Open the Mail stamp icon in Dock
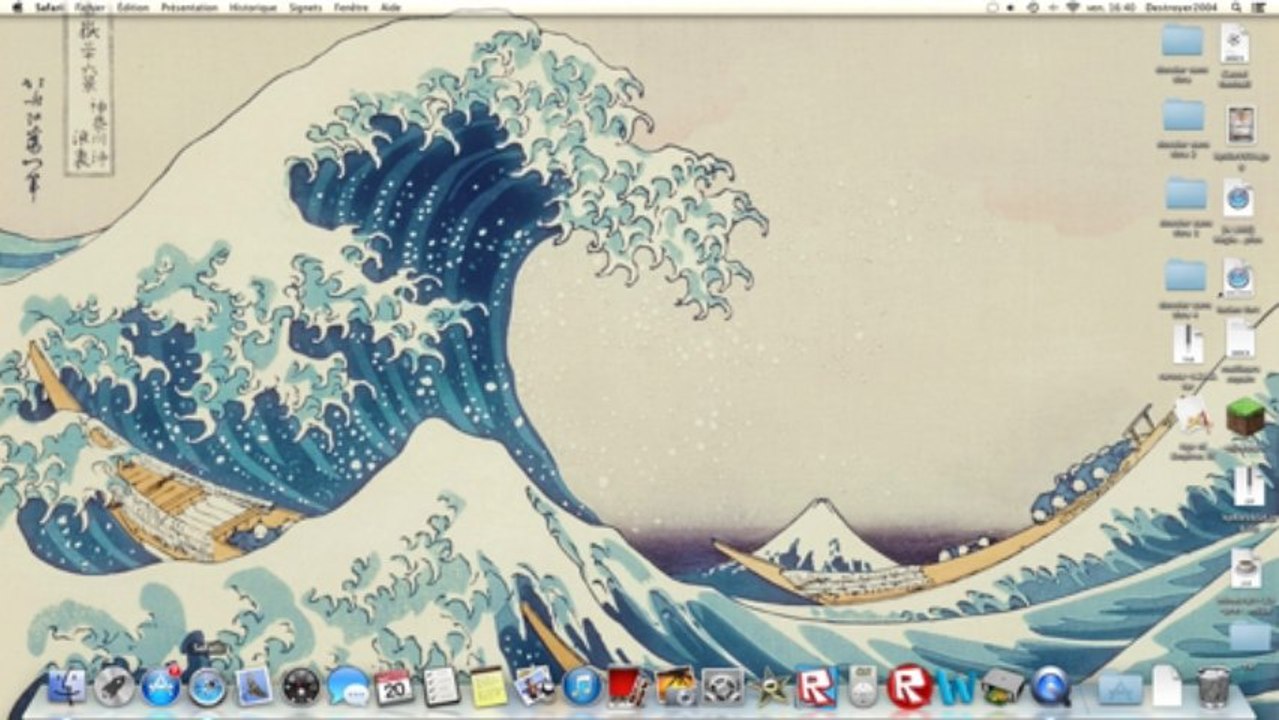 click(x=254, y=686)
